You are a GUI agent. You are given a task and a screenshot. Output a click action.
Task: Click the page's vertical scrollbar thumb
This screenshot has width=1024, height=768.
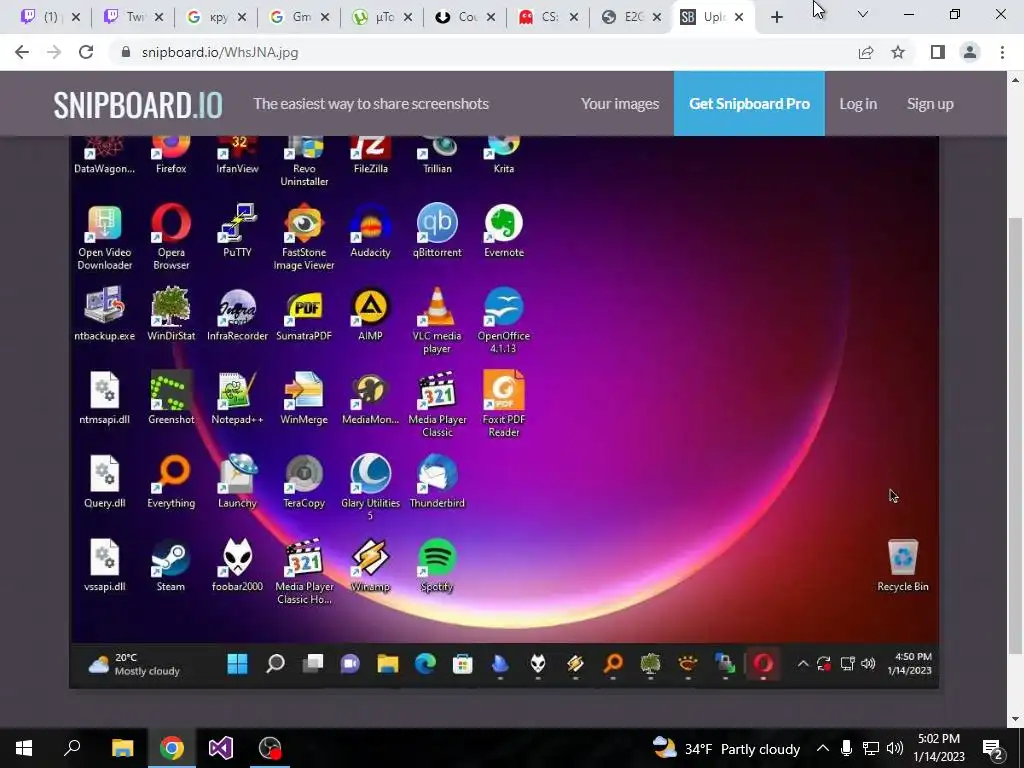click(1015, 434)
